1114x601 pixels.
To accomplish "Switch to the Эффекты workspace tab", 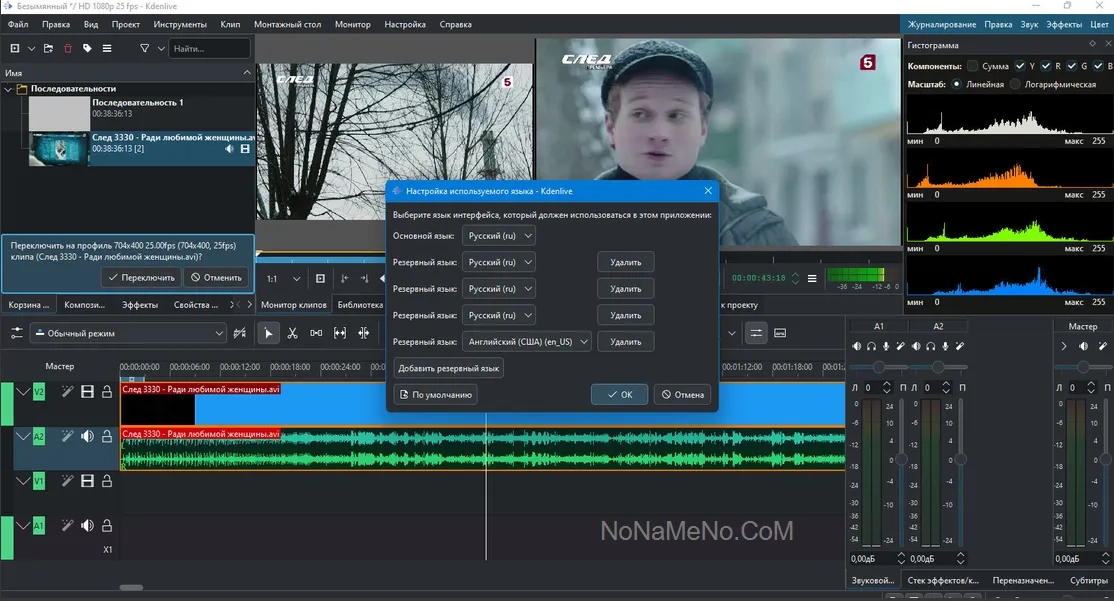I will click(1064, 24).
